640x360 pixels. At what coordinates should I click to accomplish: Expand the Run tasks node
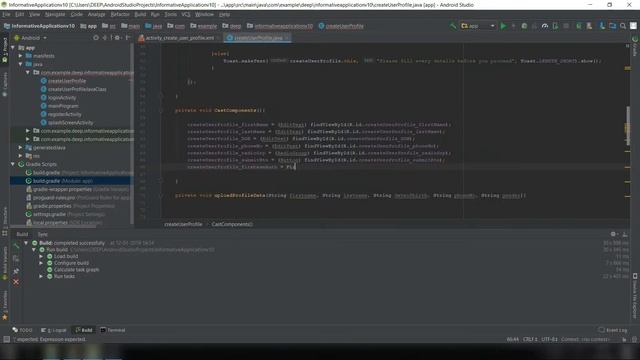pyautogui.click(x=41, y=276)
